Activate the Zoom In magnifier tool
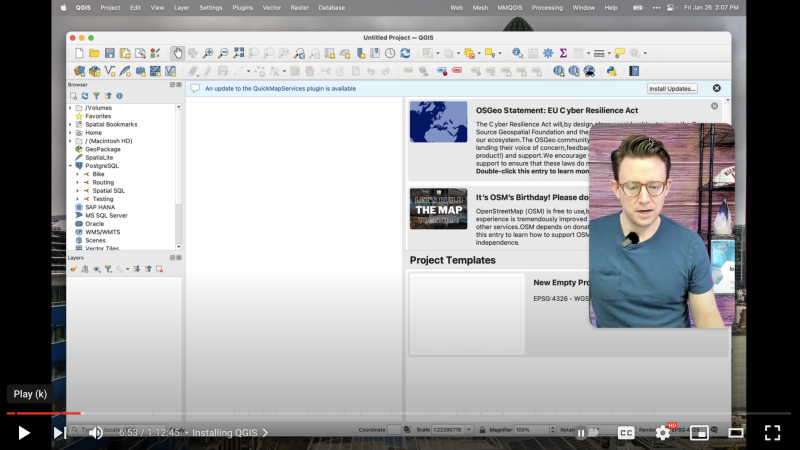This screenshot has width=800, height=450. point(208,53)
